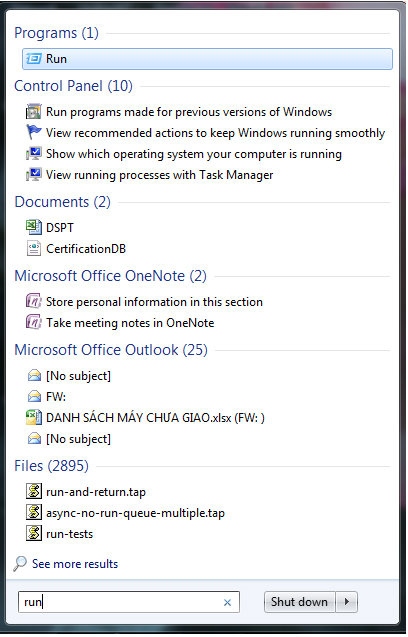Click the compatibility troubleshooter icon beside Run programs
This screenshot has width=408, height=637.
click(x=34, y=112)
